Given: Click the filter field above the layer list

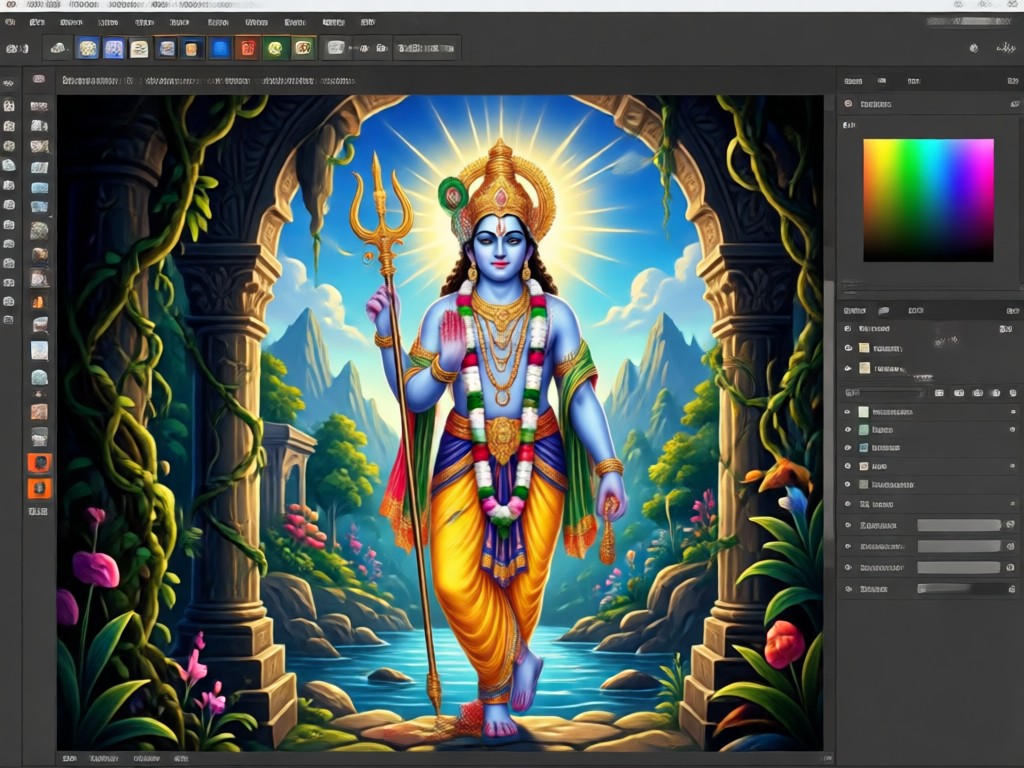Looking at the screenshot, I should tap(885, 393).
